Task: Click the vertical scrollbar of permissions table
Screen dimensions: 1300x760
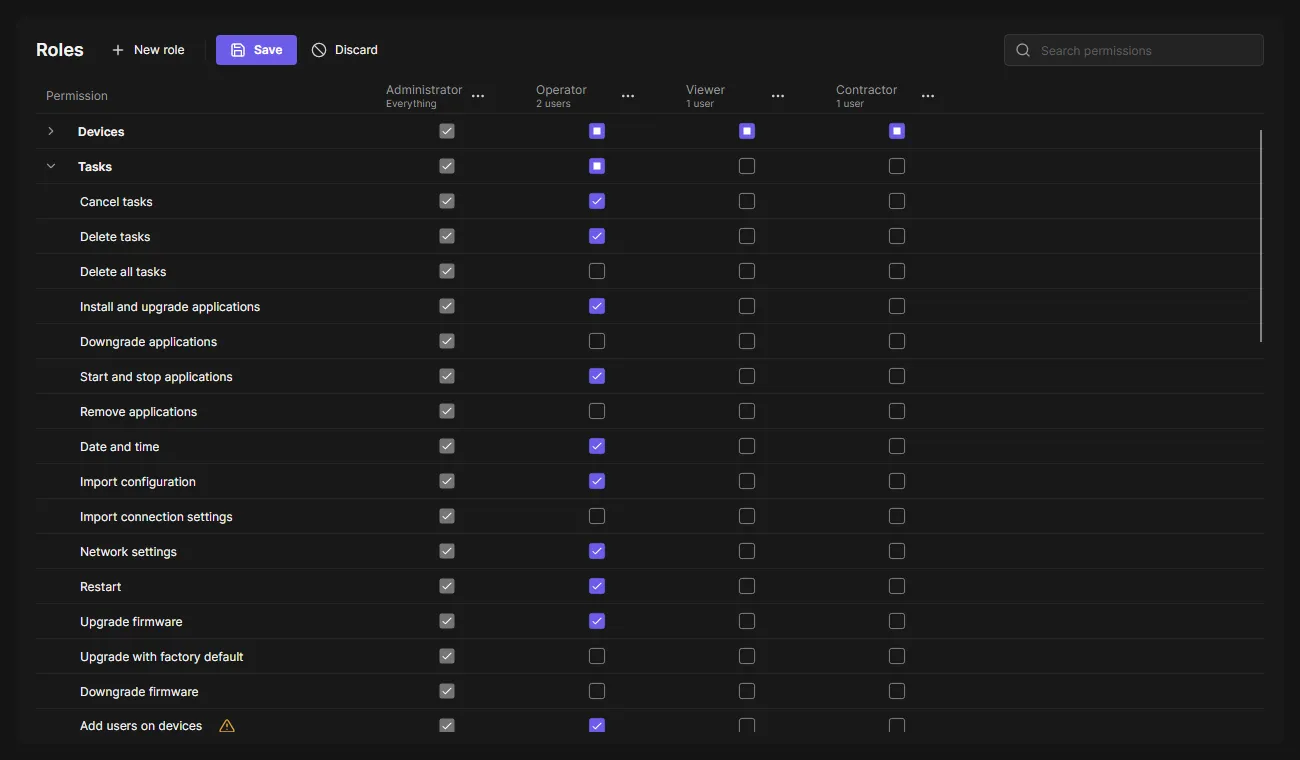Action: point(1261,236)
